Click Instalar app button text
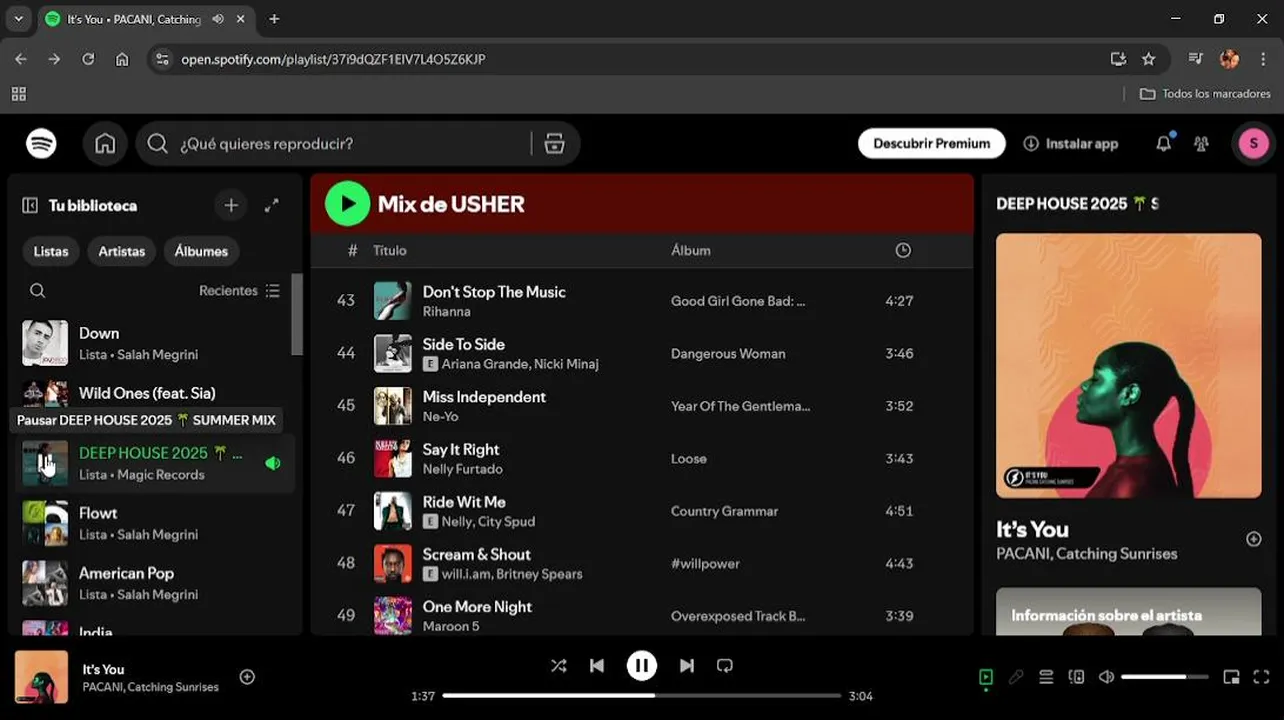Image resolution: width=1284 pixels, height=720 pixels. pos(1082,144)
